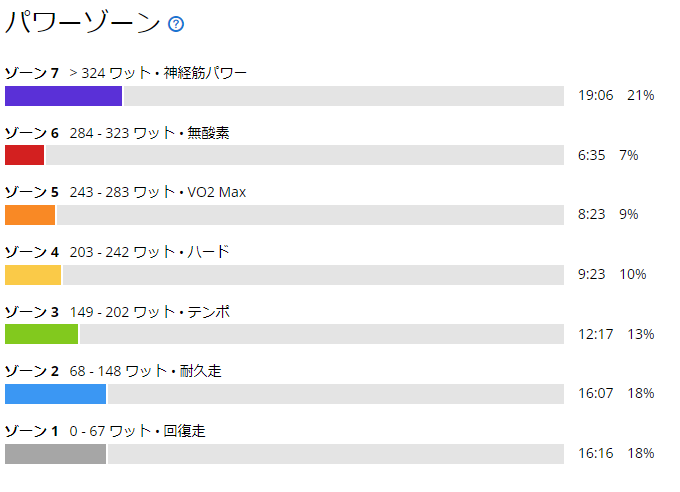Click the green Zone 3 bar
Image resolution: width=680 pixels, height=492 pixels.
42,334
